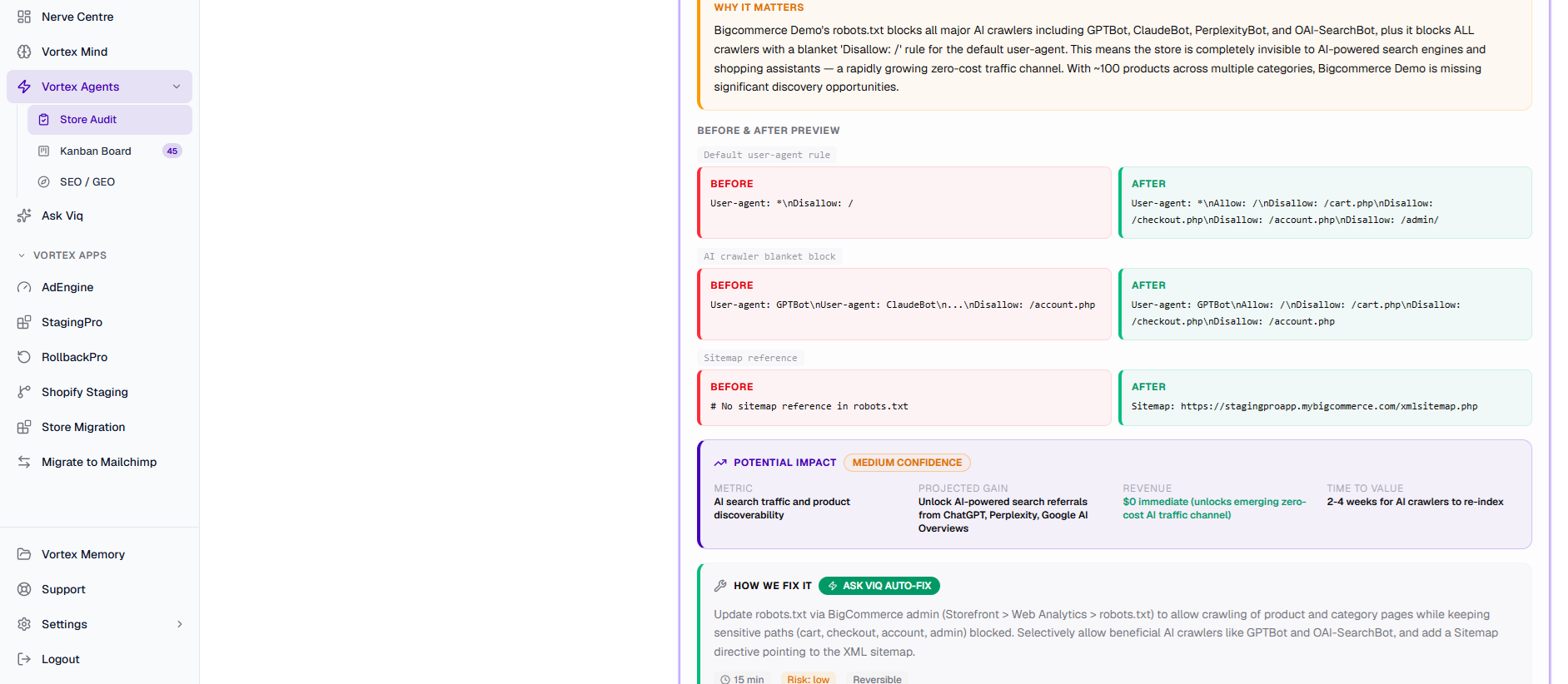The image size is (1568, 684).
Task: Click 'User-agent: *\nDisallow: /' before text
Action: coord(781,203)
